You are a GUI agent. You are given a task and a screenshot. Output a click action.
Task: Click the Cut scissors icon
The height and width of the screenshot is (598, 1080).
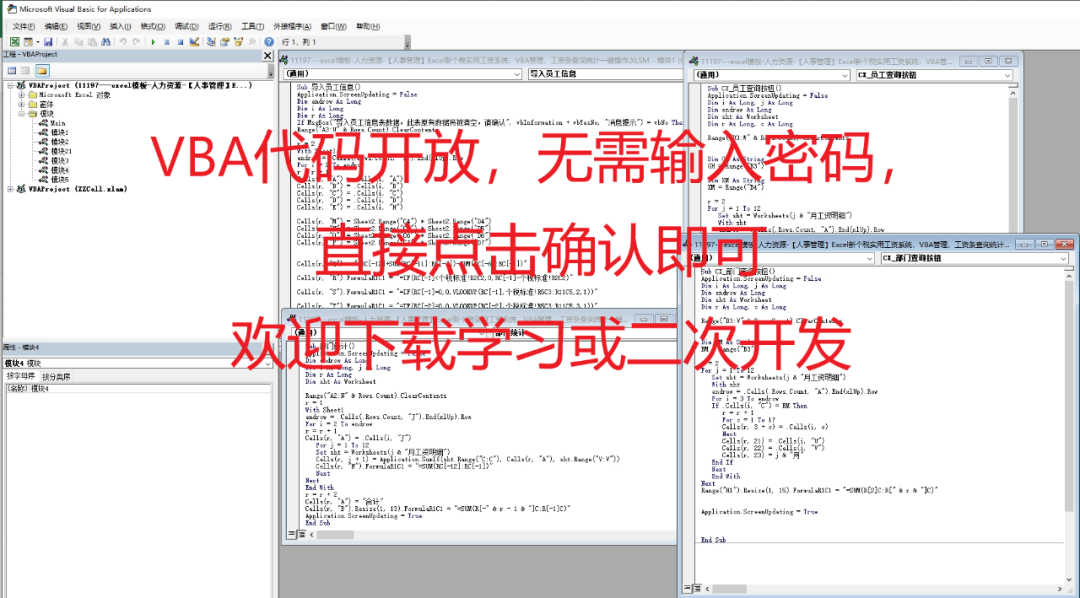click(65, 42)
